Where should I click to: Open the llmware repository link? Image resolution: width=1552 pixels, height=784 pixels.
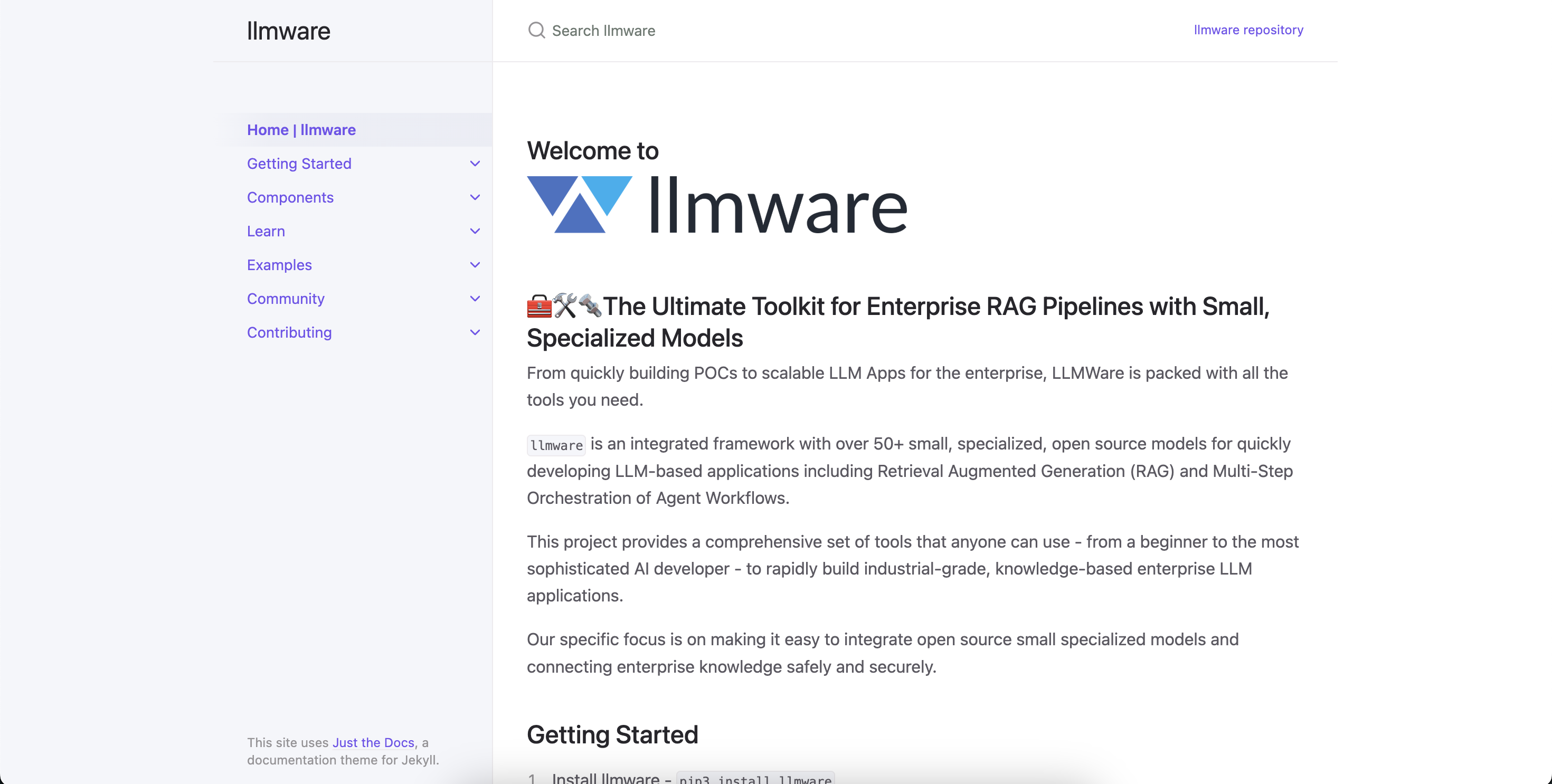pyautogui.click(x=1248, y=30)
